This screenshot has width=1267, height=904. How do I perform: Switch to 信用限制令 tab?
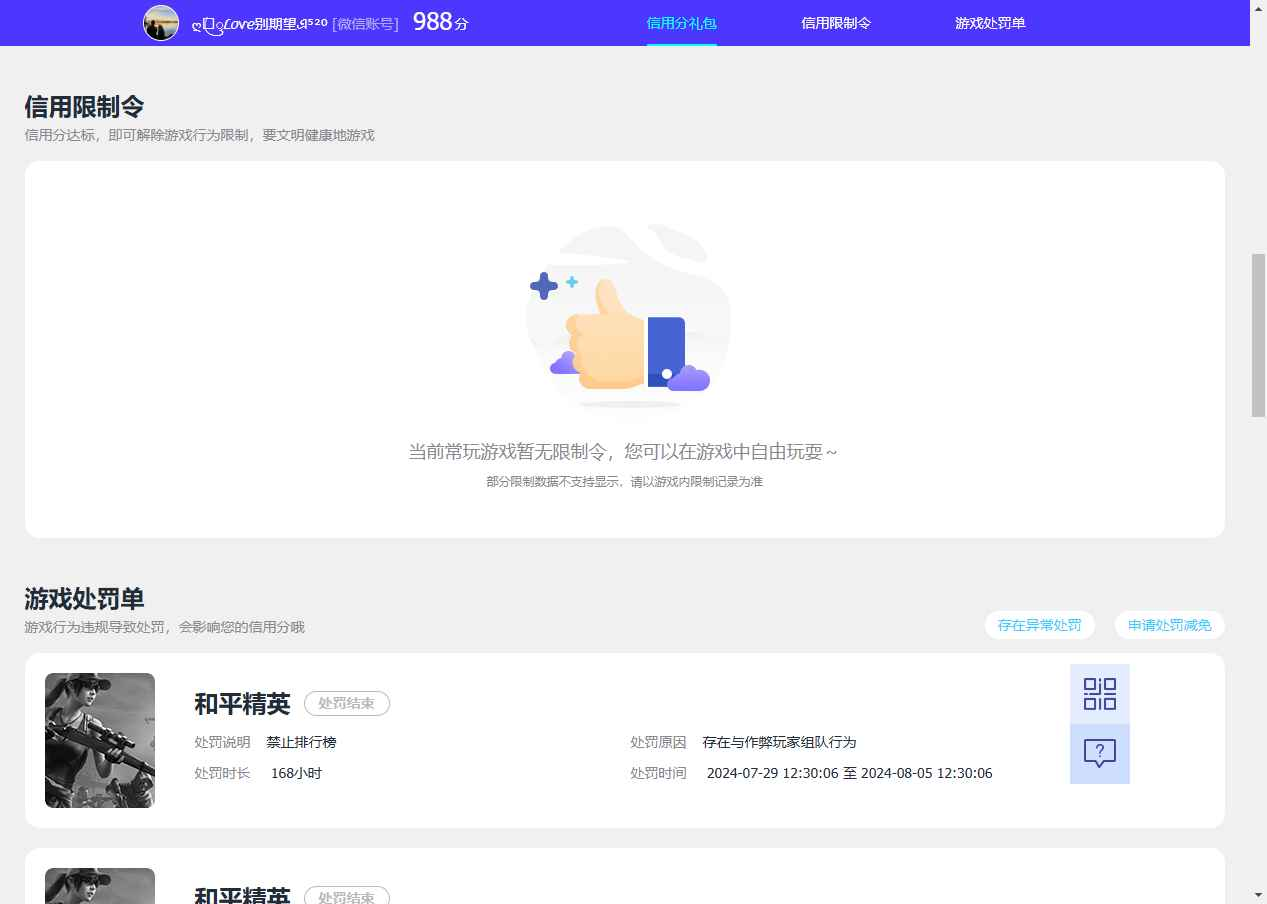(836, 23)
